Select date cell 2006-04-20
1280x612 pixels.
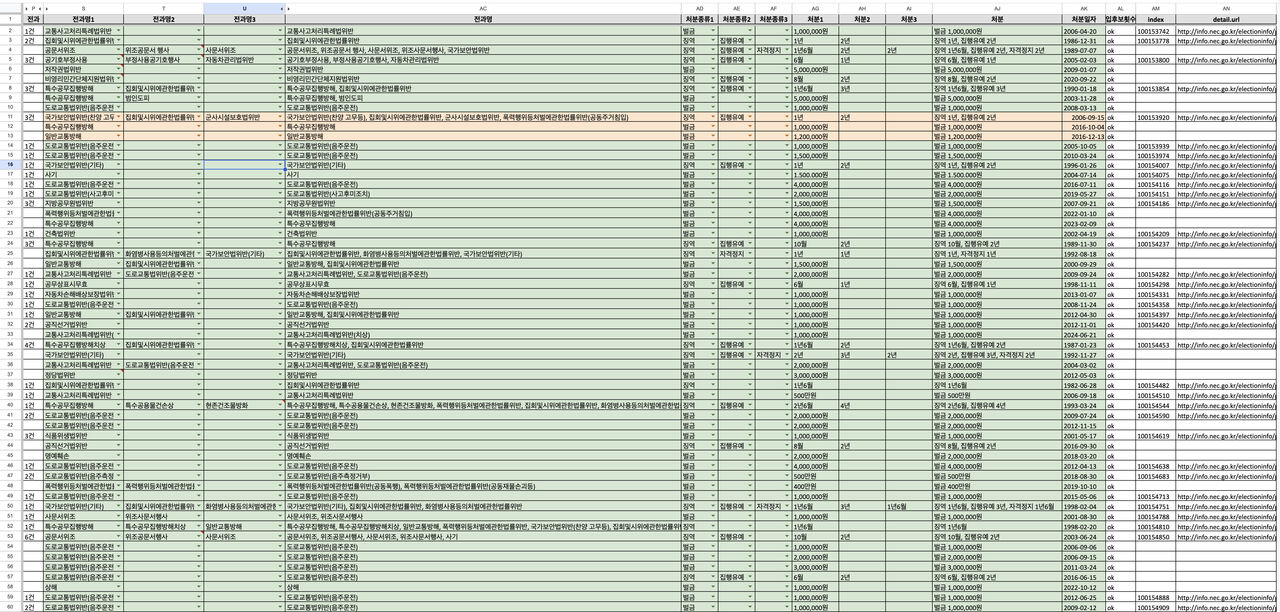(1083, 31)
